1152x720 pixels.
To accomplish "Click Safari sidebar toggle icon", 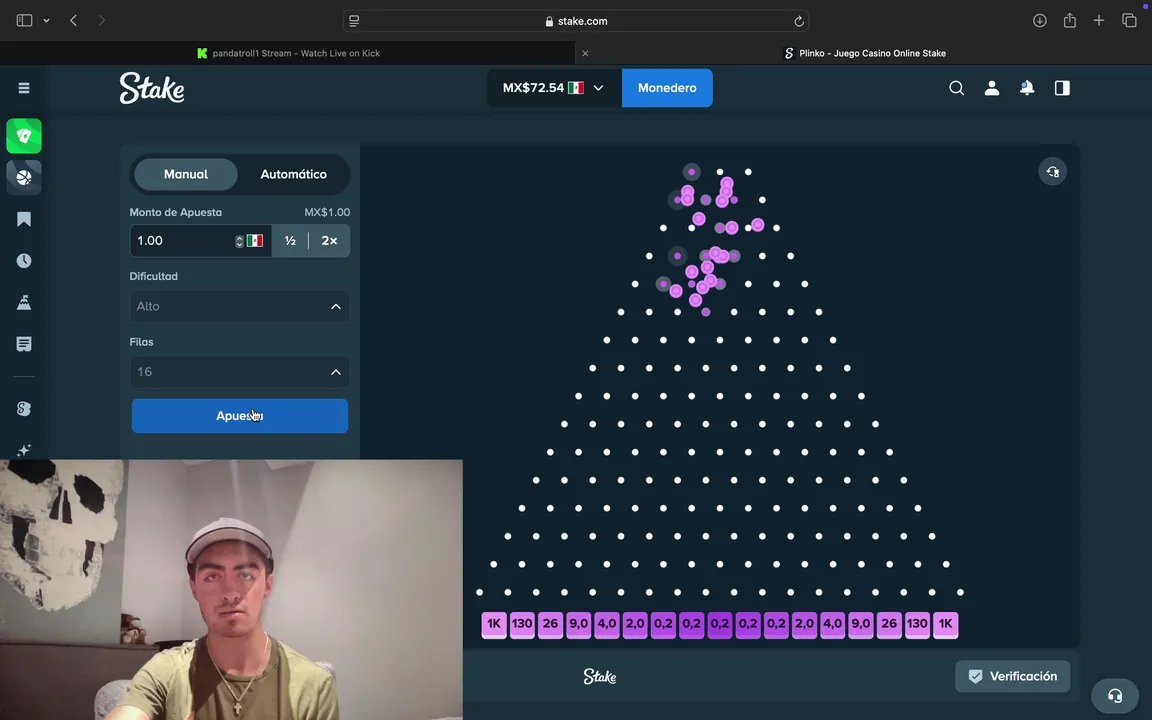I will pyautogui.click(x=24, y=21).
